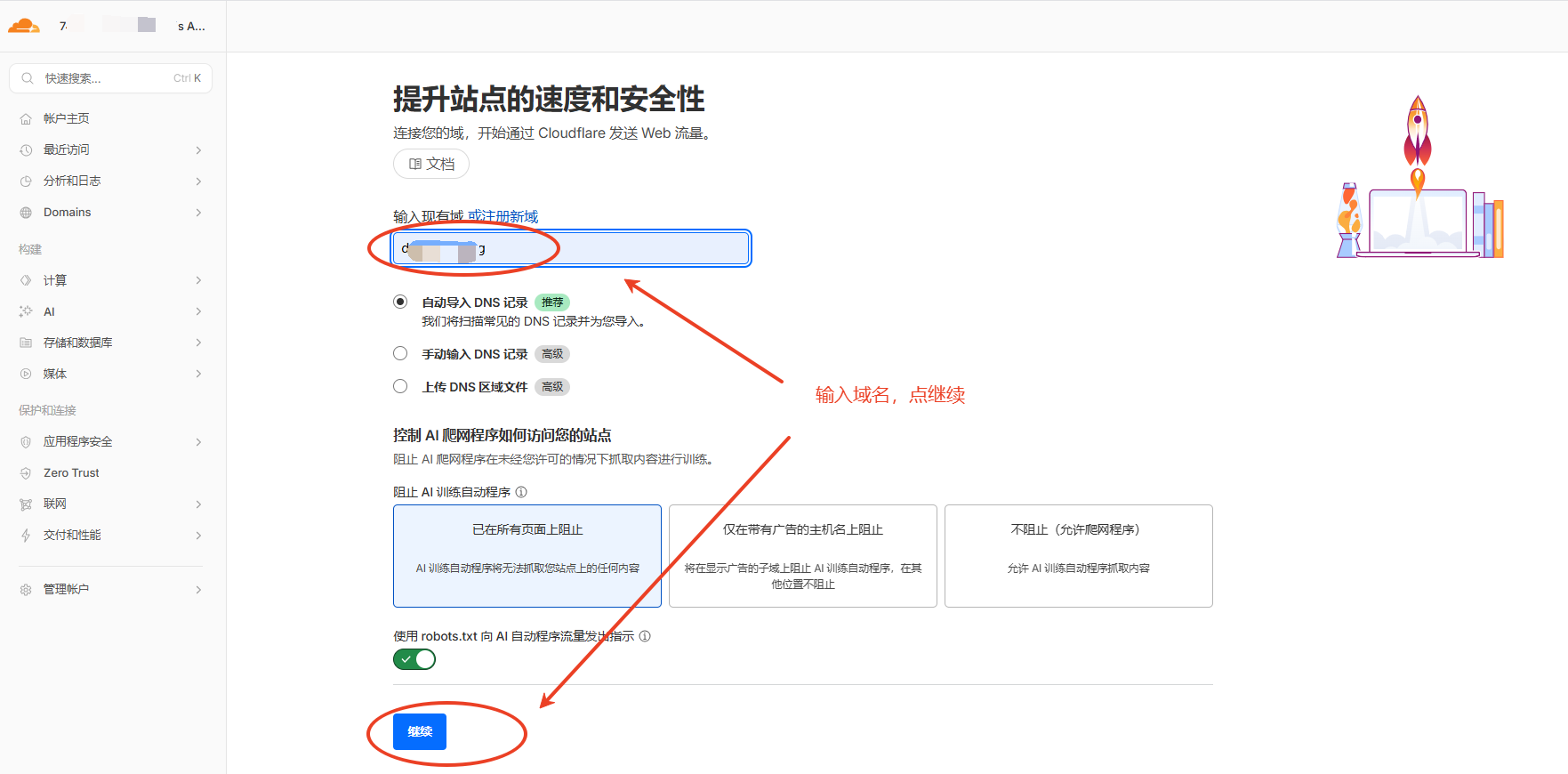Open the 应用程序安全 menu item
The image size is (1568, 774).
pos(77,441)
